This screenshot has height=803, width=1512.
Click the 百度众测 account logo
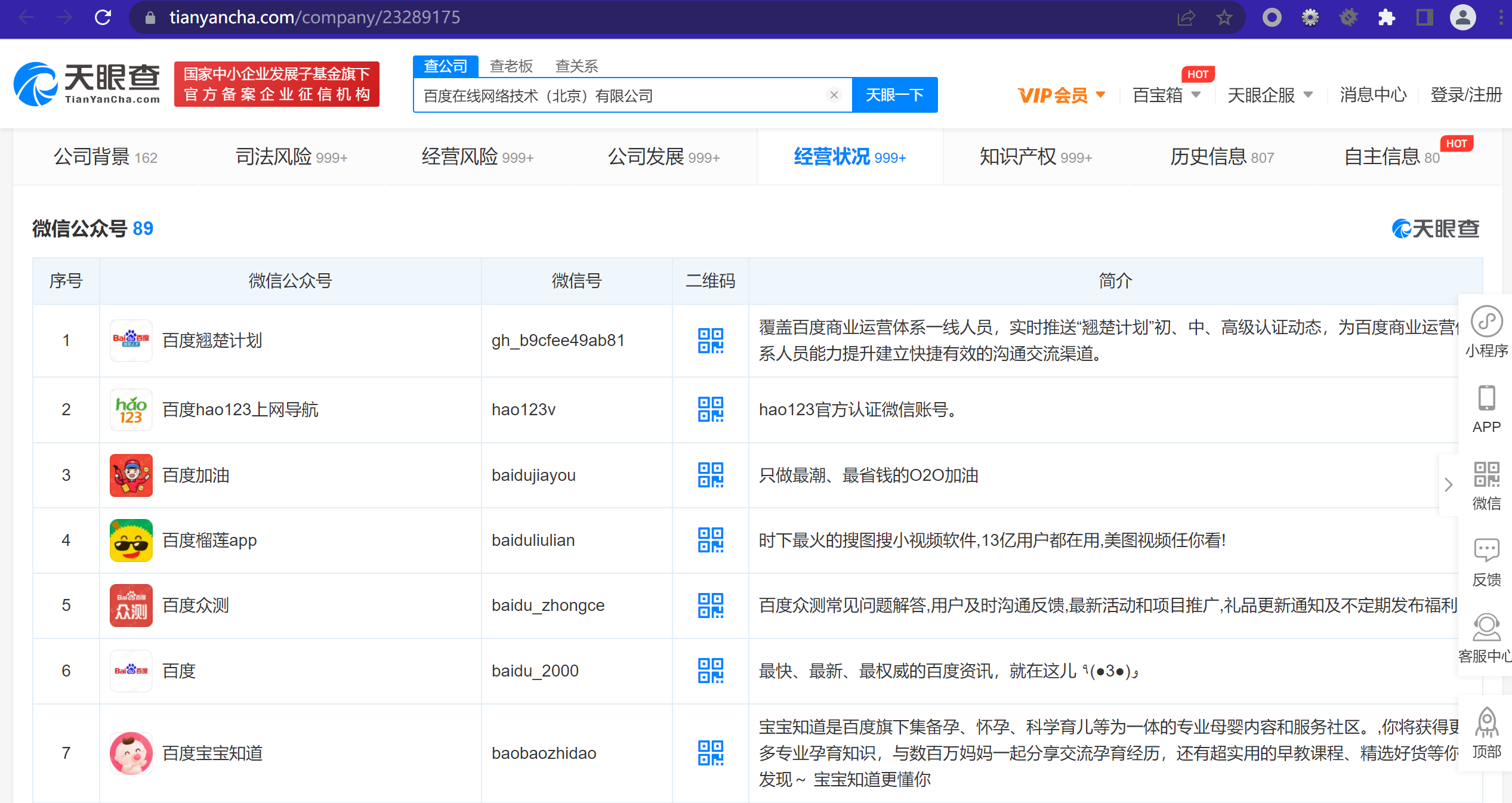[x=131, y=606]
